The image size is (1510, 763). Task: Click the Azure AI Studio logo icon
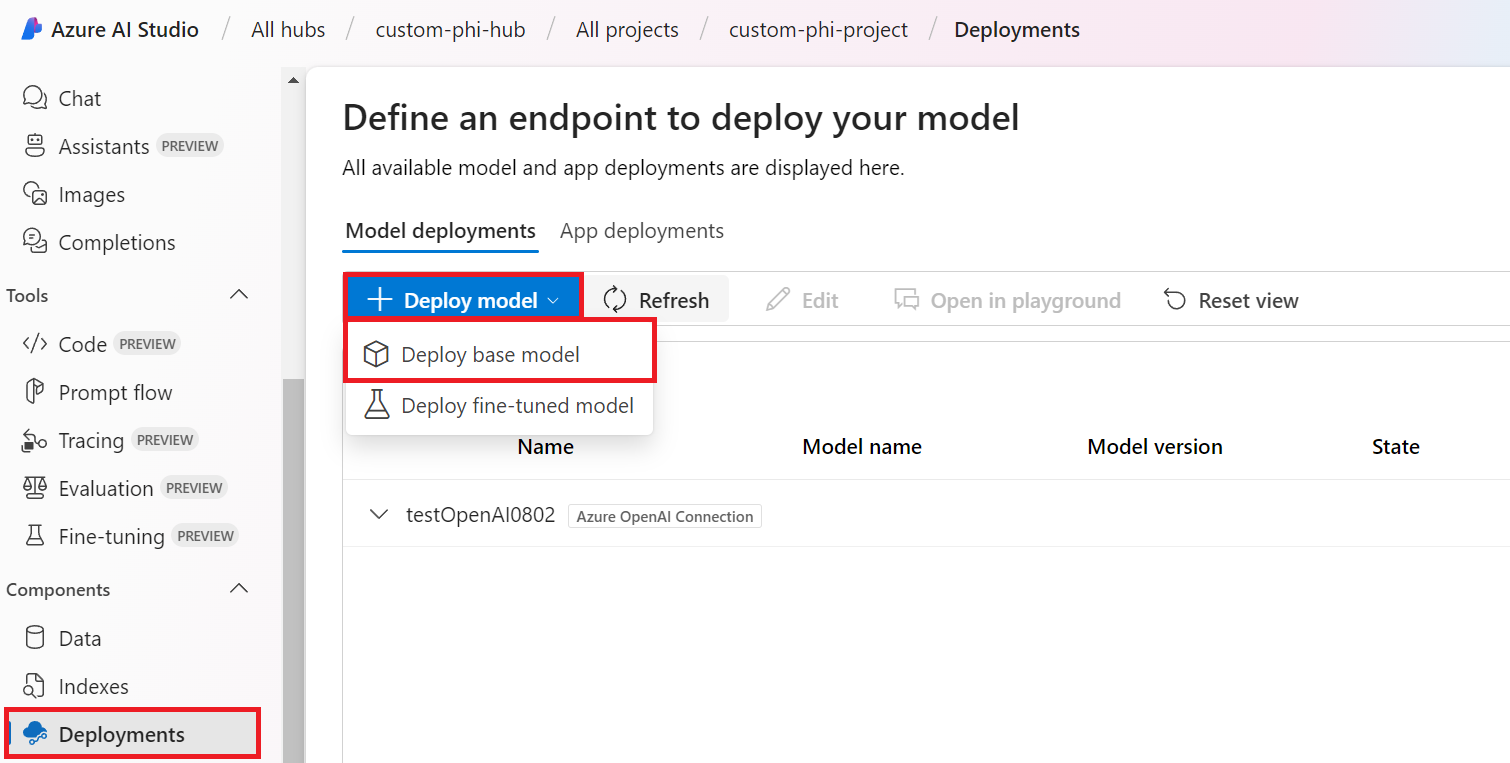point(32,30)
